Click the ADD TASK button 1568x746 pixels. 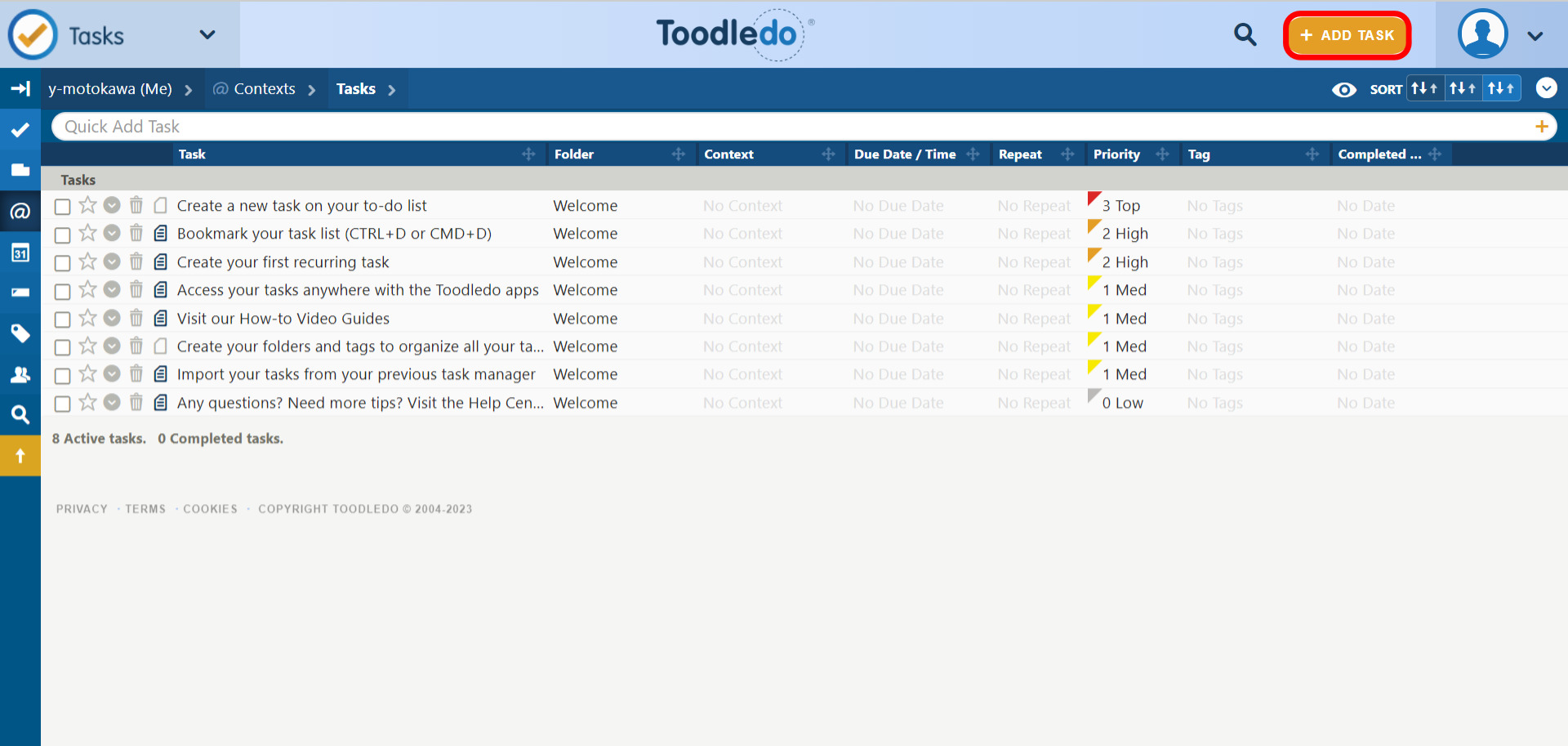(1347, 35)
